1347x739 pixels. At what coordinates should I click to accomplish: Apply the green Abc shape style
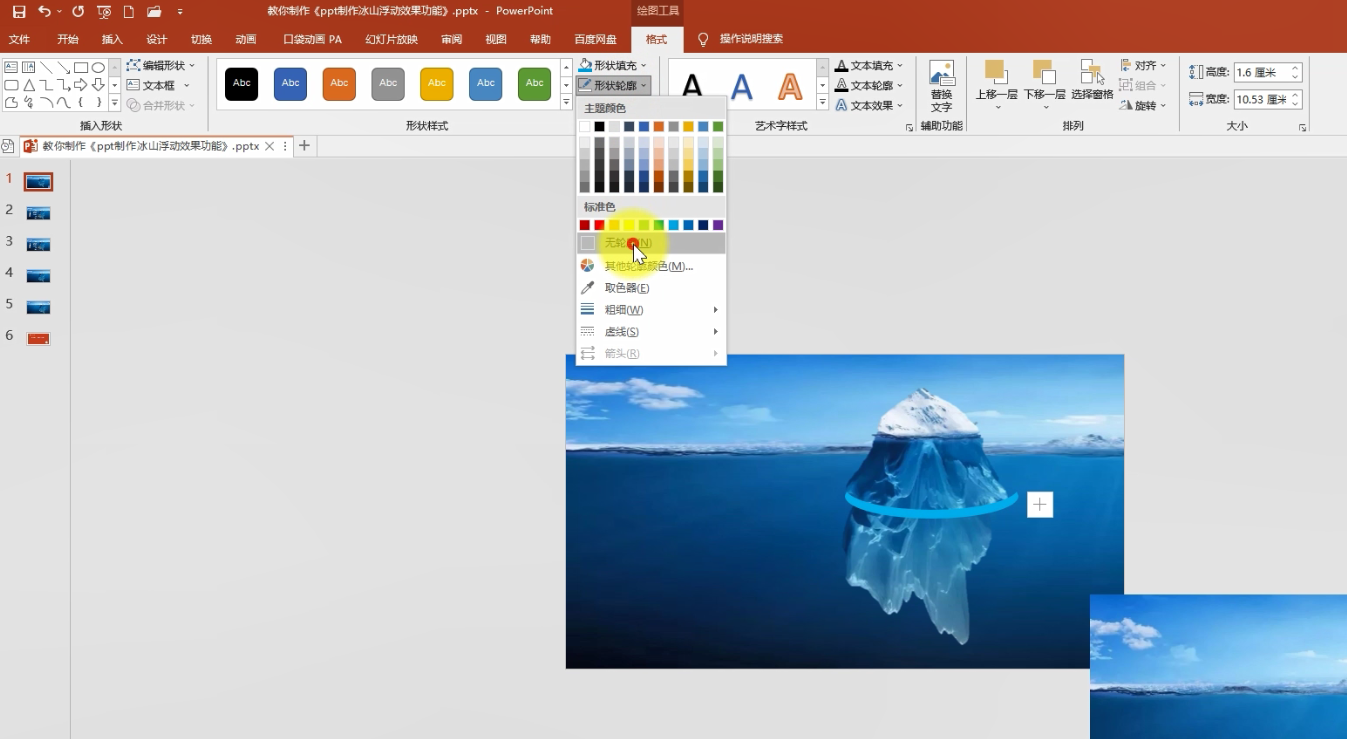pyautogui.click(x=535, y=84)
